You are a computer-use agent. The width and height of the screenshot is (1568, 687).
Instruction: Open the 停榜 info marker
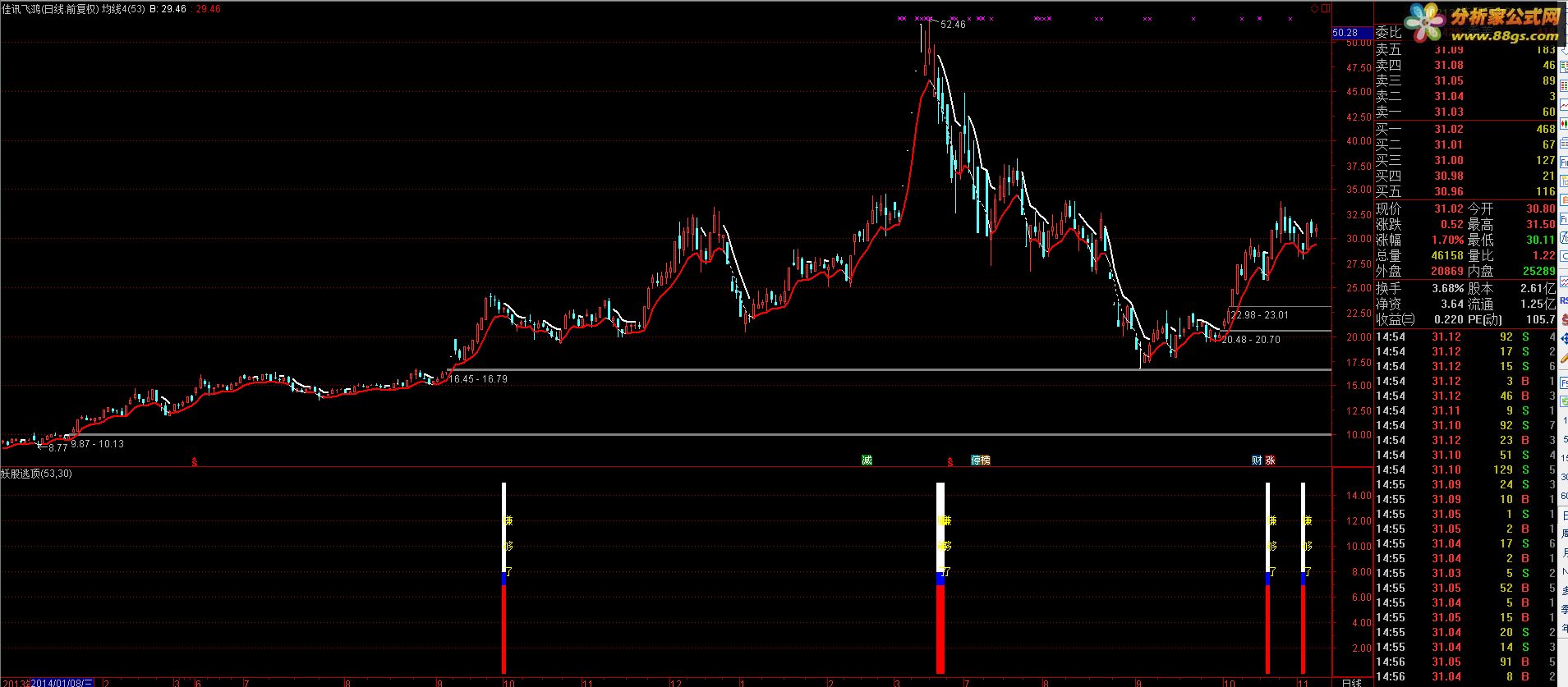tap(981, 460)
